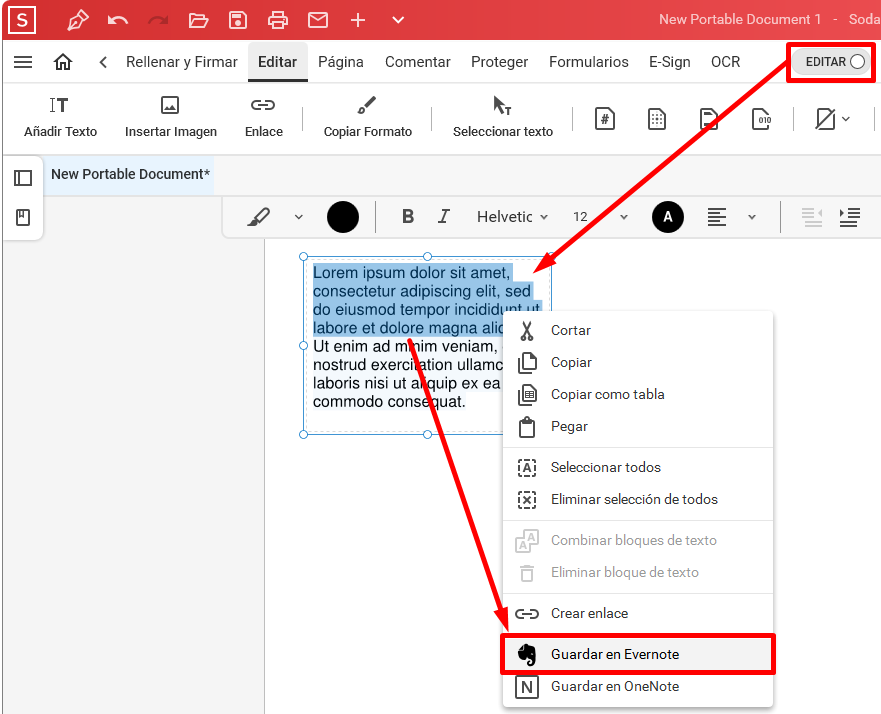Choose Pegar from context menu
This screenshot has height=714, width=881.
pyautogui.click(x=638, y=426)
